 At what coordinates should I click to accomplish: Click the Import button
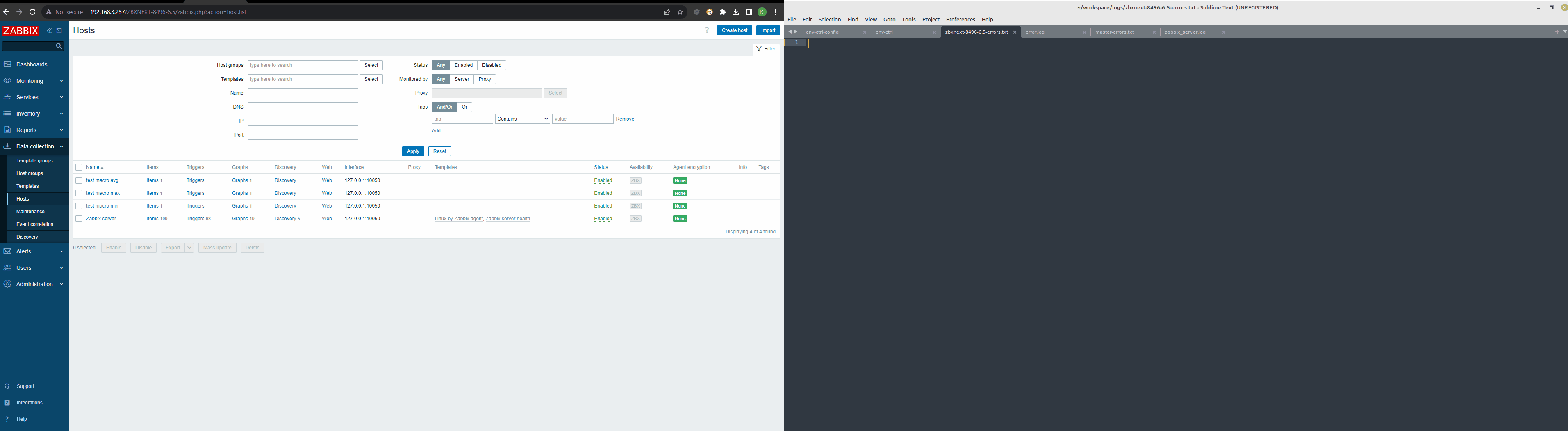768,30
